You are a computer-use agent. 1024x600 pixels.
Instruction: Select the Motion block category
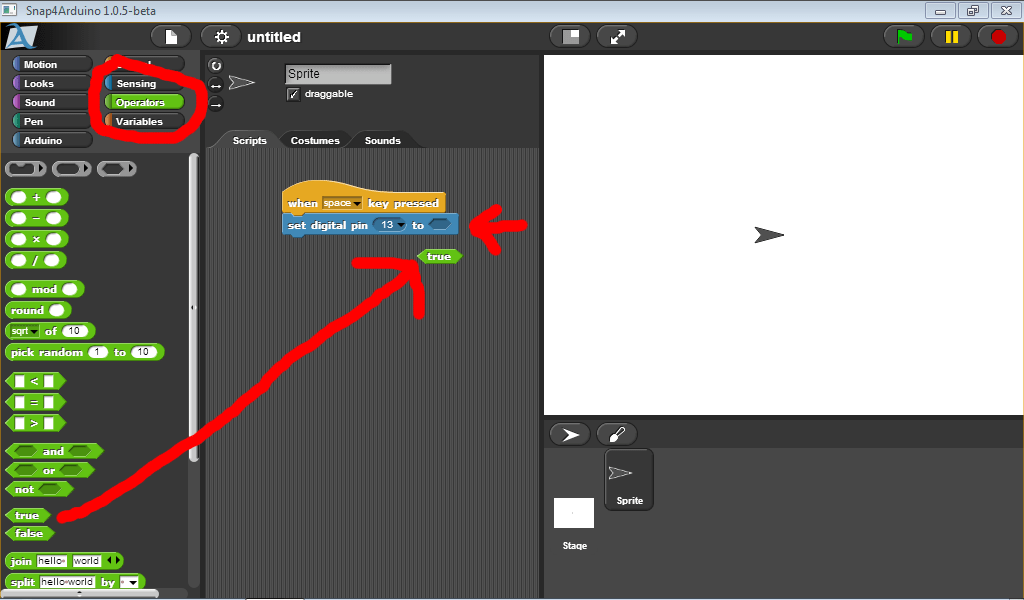click(52, 64)
